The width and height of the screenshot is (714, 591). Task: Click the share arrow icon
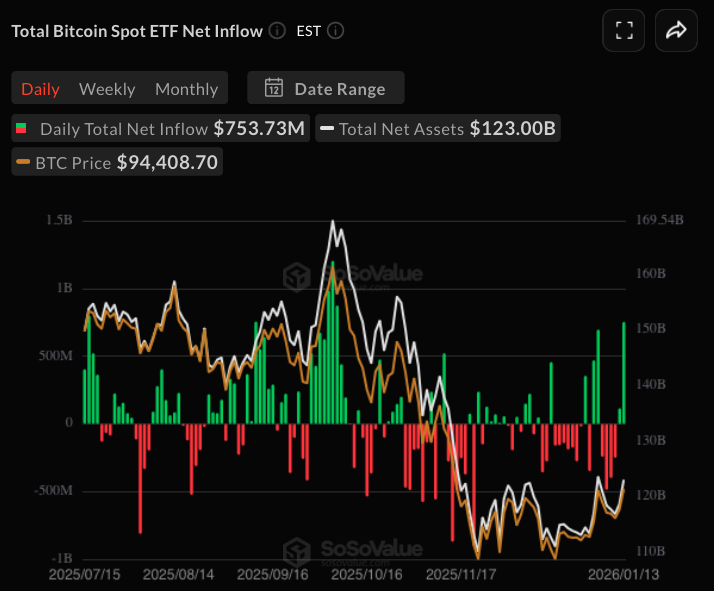[676, 31]
